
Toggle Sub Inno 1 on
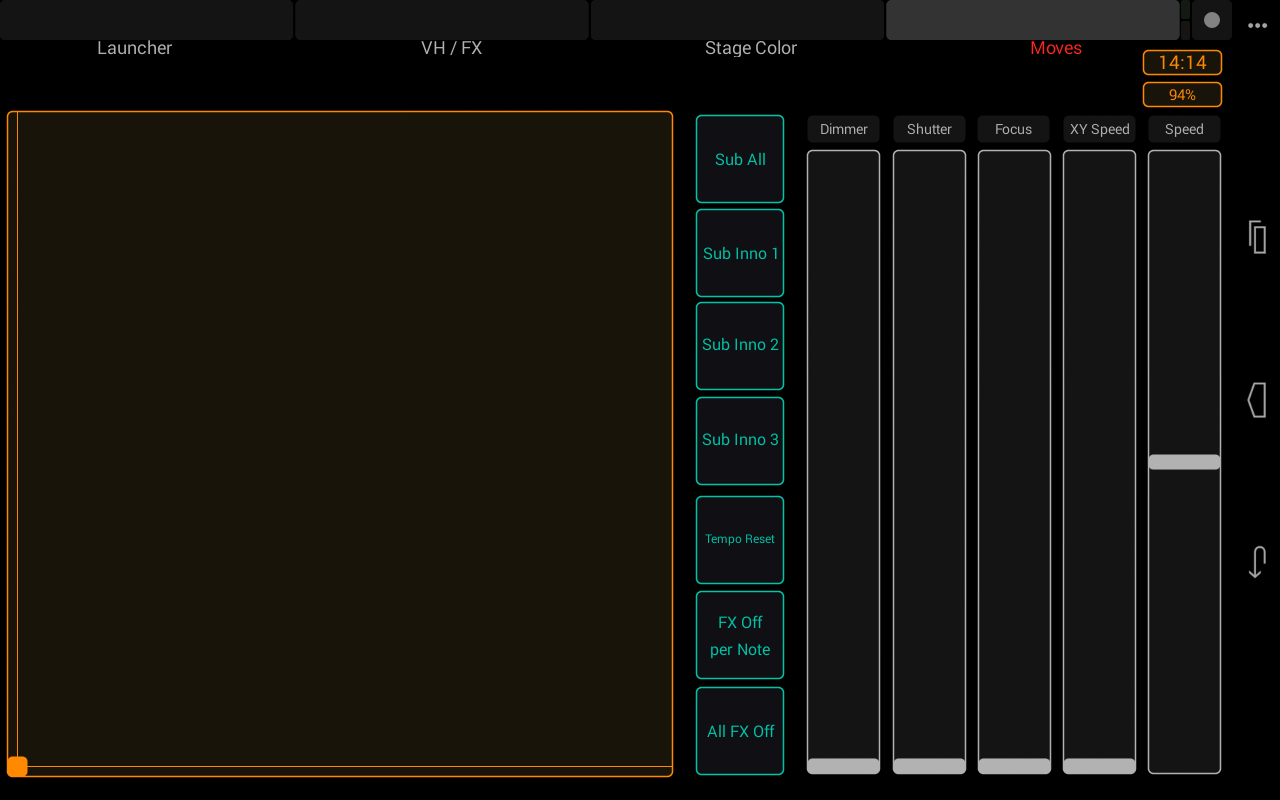click(740, 252)
